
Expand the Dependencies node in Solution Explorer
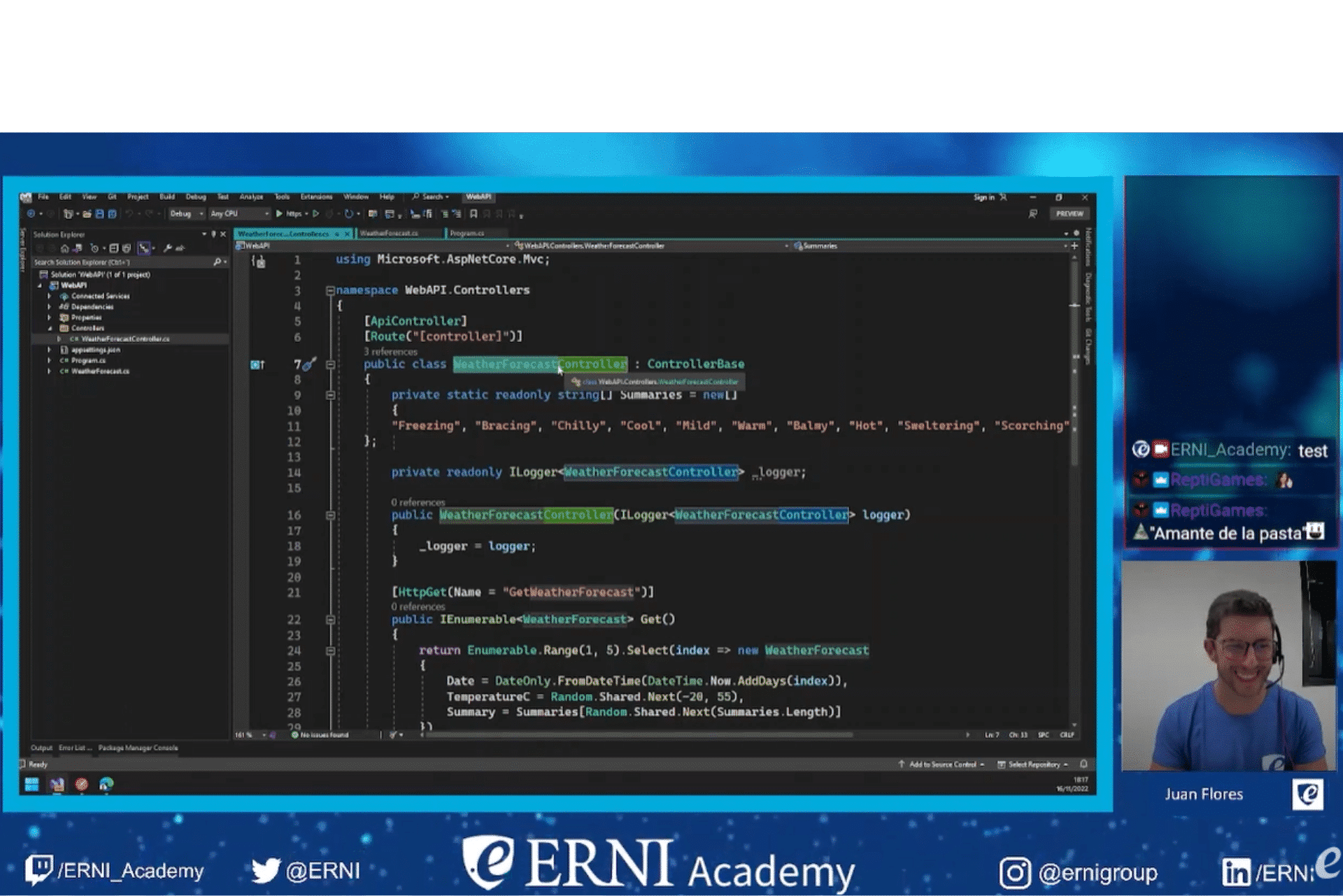click(x=49, y=307)
